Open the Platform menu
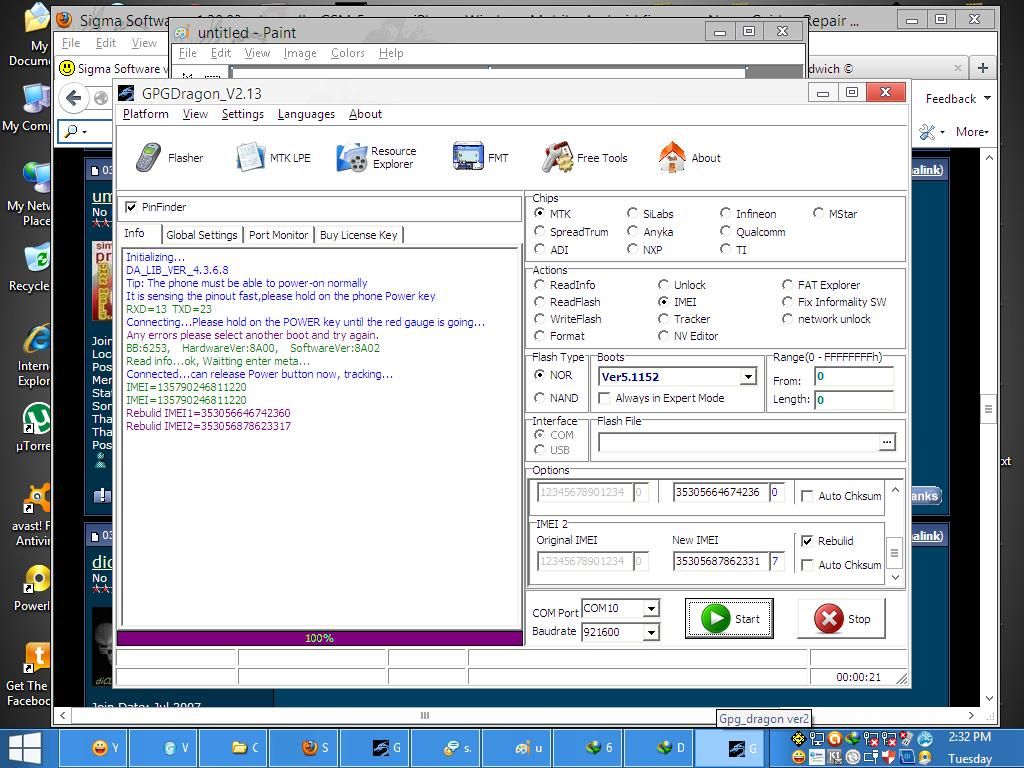Viewport: 1024px width, 768px height. (x=145, y=114)
